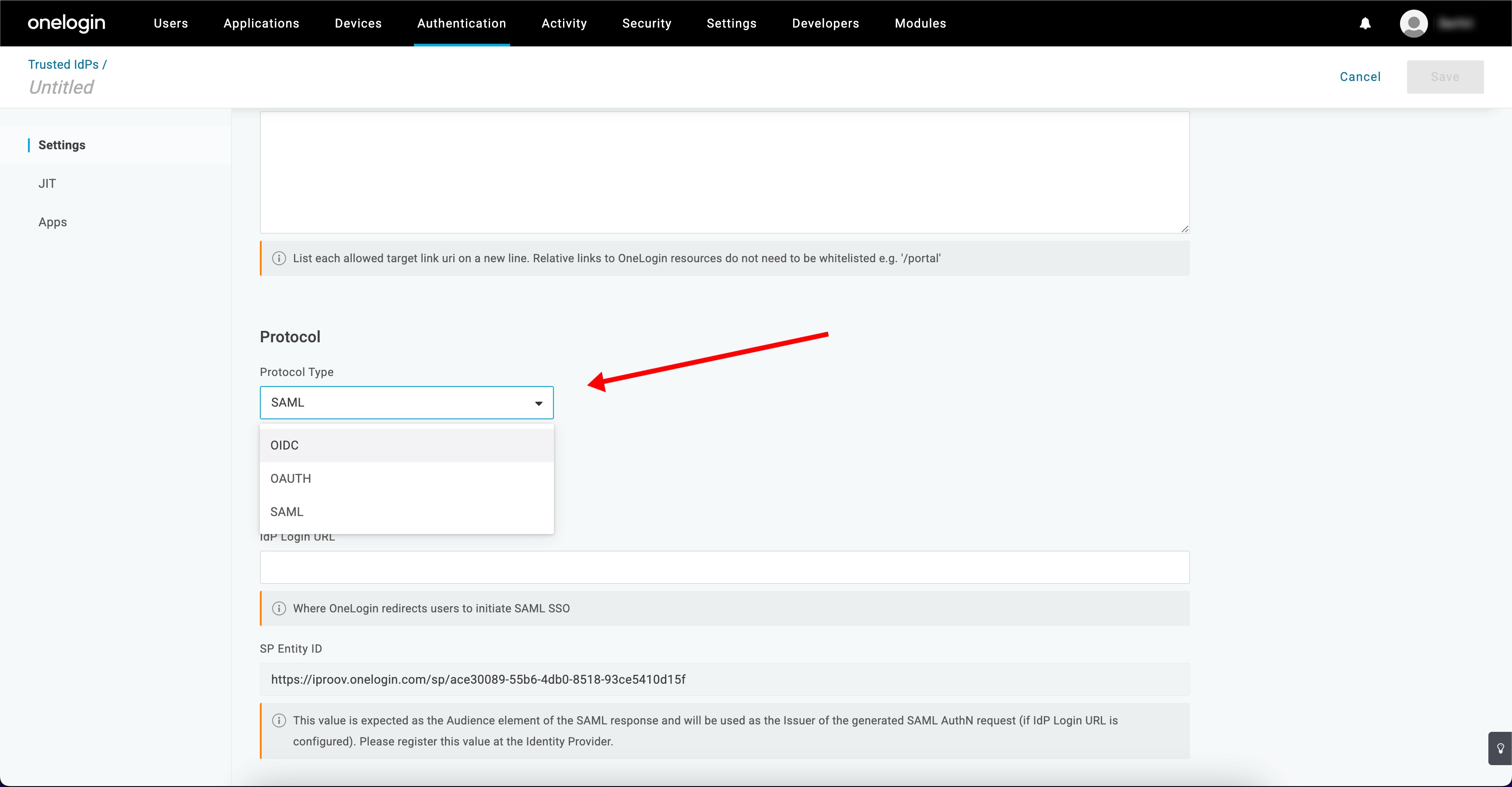
Task: Choose SAML option in protocol list
Action: [x=406, y=512]
